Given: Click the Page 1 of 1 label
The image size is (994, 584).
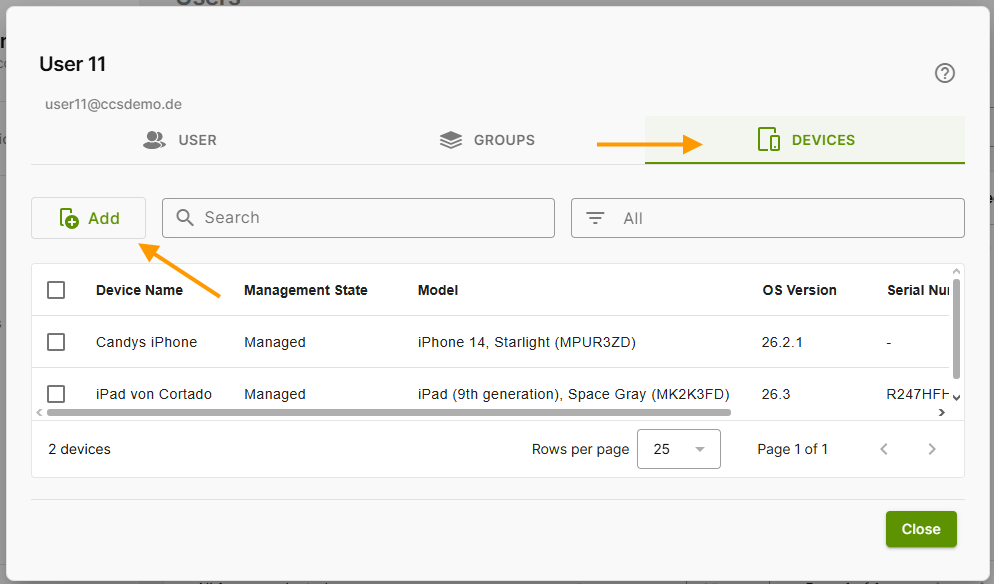Looking at the screenshot, I should click(x=792, y=449).
